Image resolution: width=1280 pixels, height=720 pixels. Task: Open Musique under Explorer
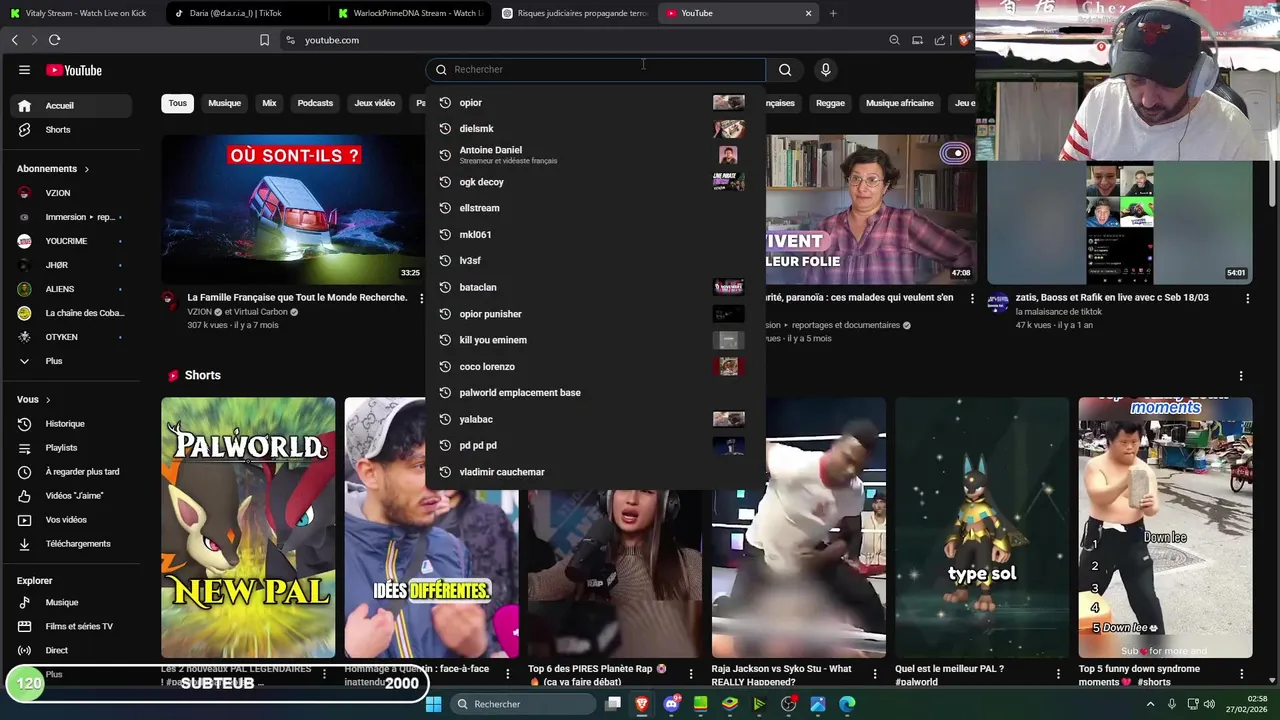coord(71,603)
